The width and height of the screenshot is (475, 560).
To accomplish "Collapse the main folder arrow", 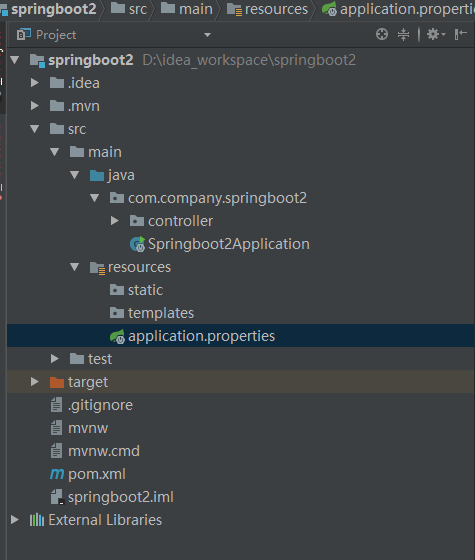I will click(55, 152).
